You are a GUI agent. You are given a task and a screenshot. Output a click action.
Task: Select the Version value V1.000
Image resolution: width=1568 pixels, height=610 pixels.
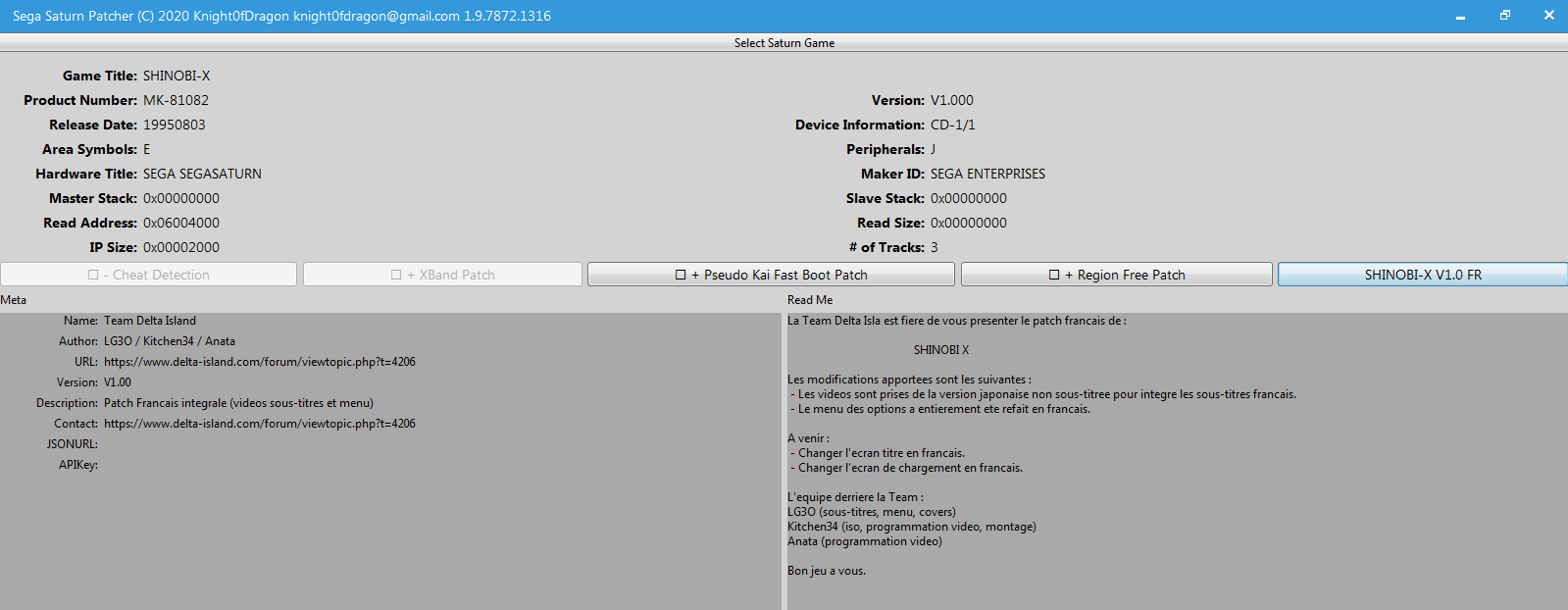952,100
